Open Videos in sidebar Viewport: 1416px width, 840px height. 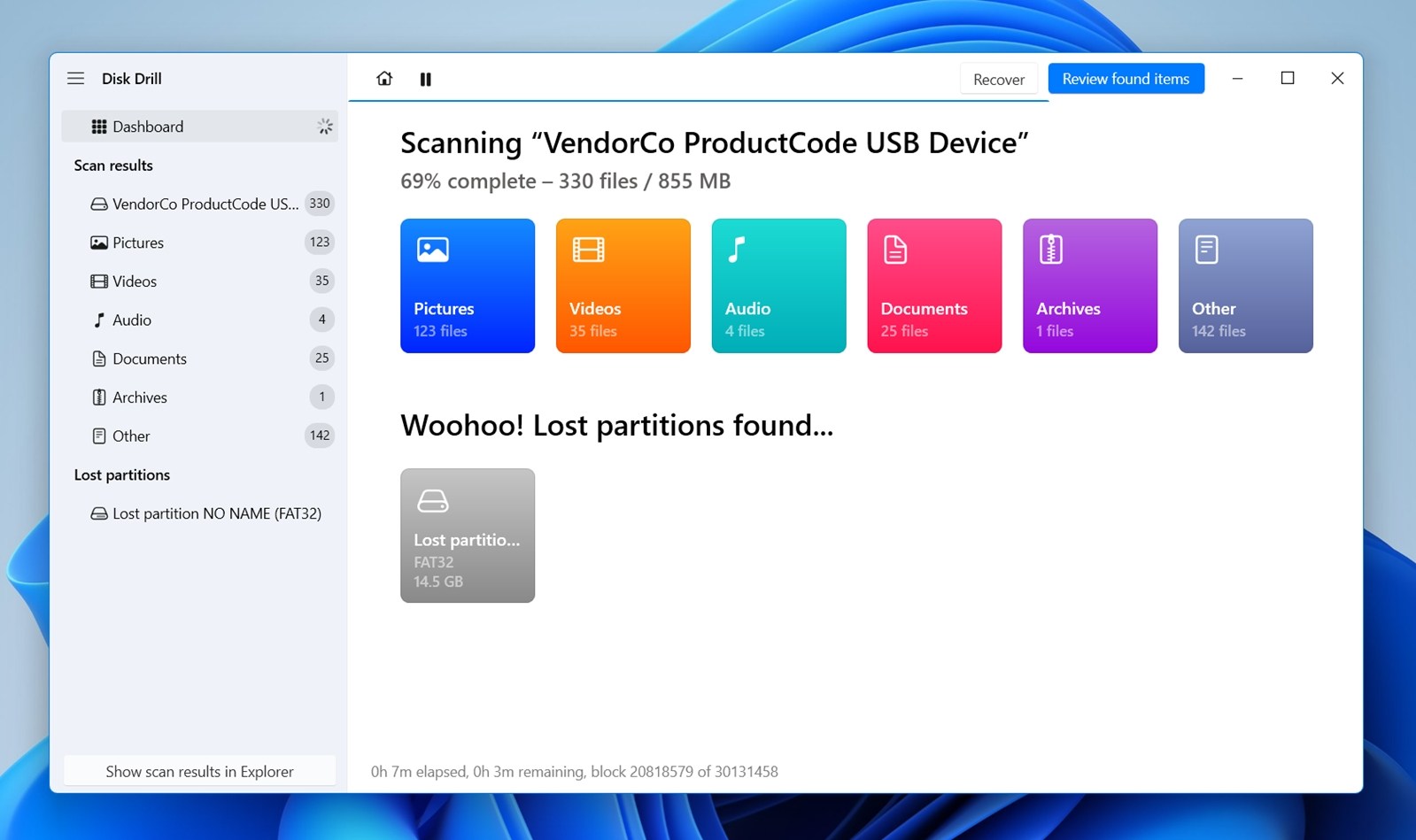pos(199,281)
